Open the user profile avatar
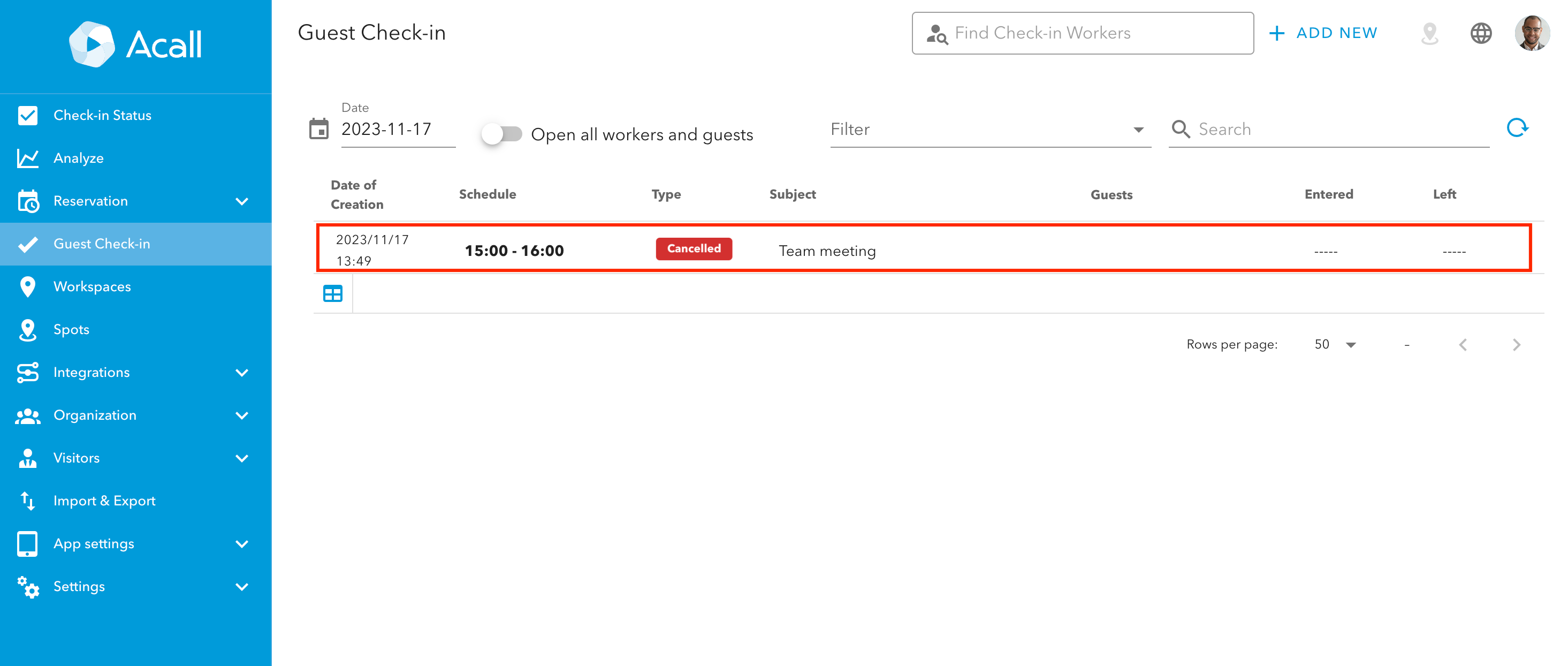The width and height of the screenshot is (1568, 666). [x=1532, y=33]
